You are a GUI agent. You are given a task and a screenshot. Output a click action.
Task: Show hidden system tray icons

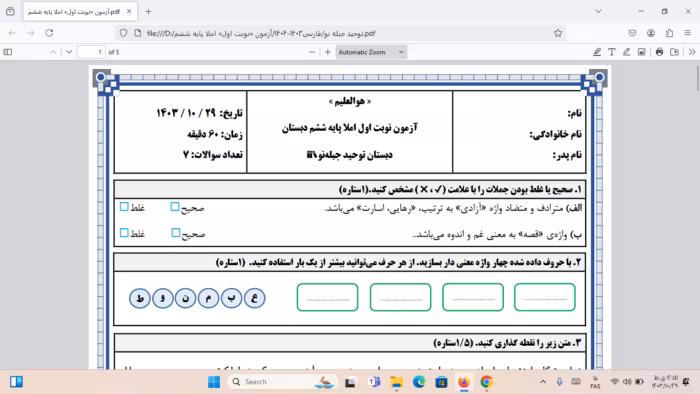543,382
